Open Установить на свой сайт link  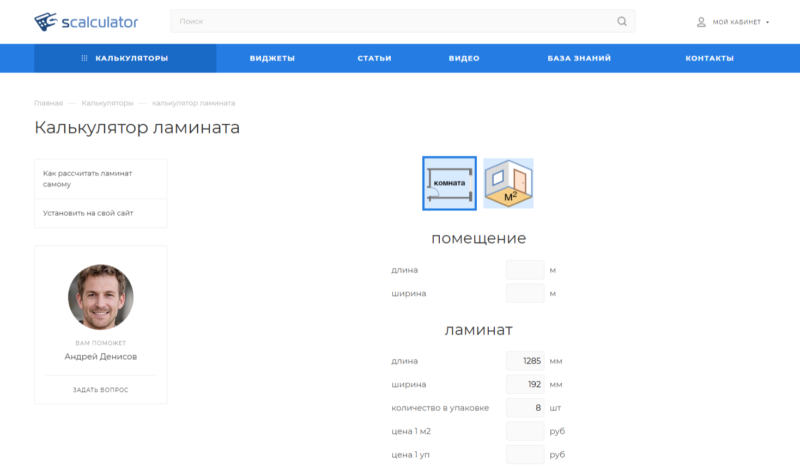[101, 213]
